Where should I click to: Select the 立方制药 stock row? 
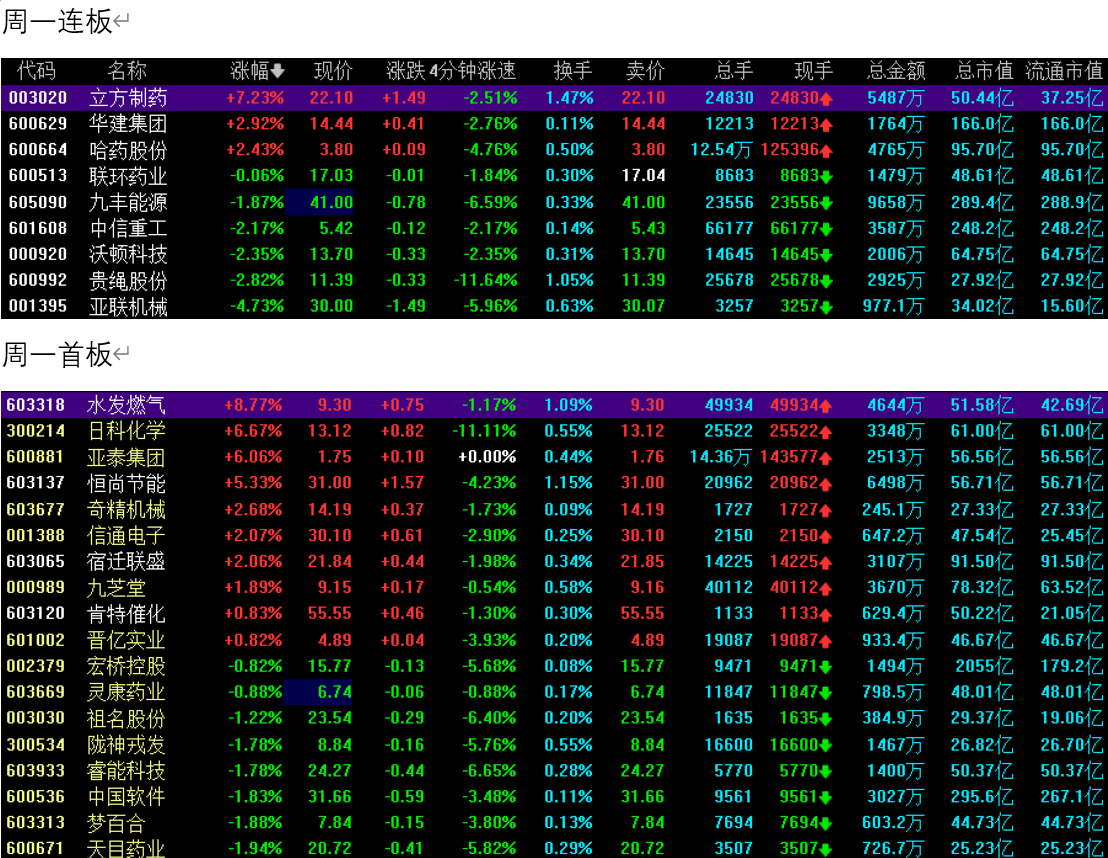[554, 98]
